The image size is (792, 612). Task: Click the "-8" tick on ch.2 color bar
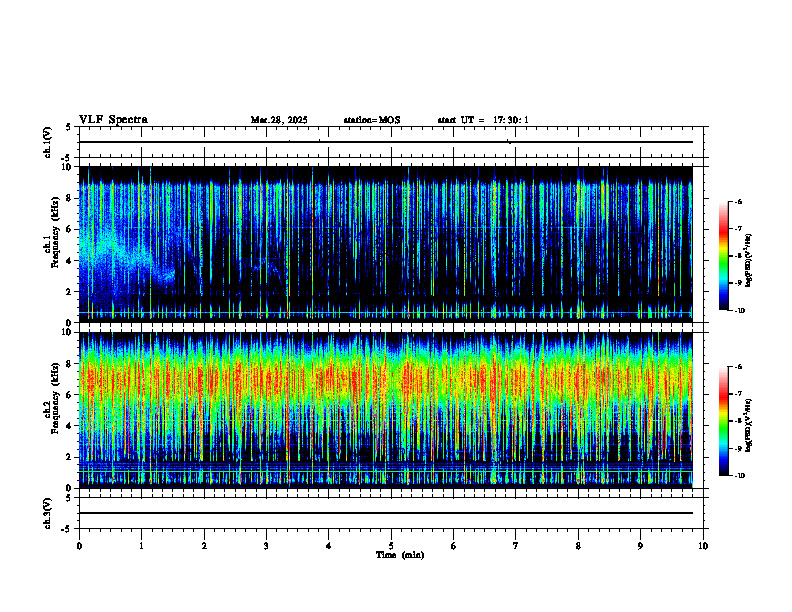click(738, 421)
